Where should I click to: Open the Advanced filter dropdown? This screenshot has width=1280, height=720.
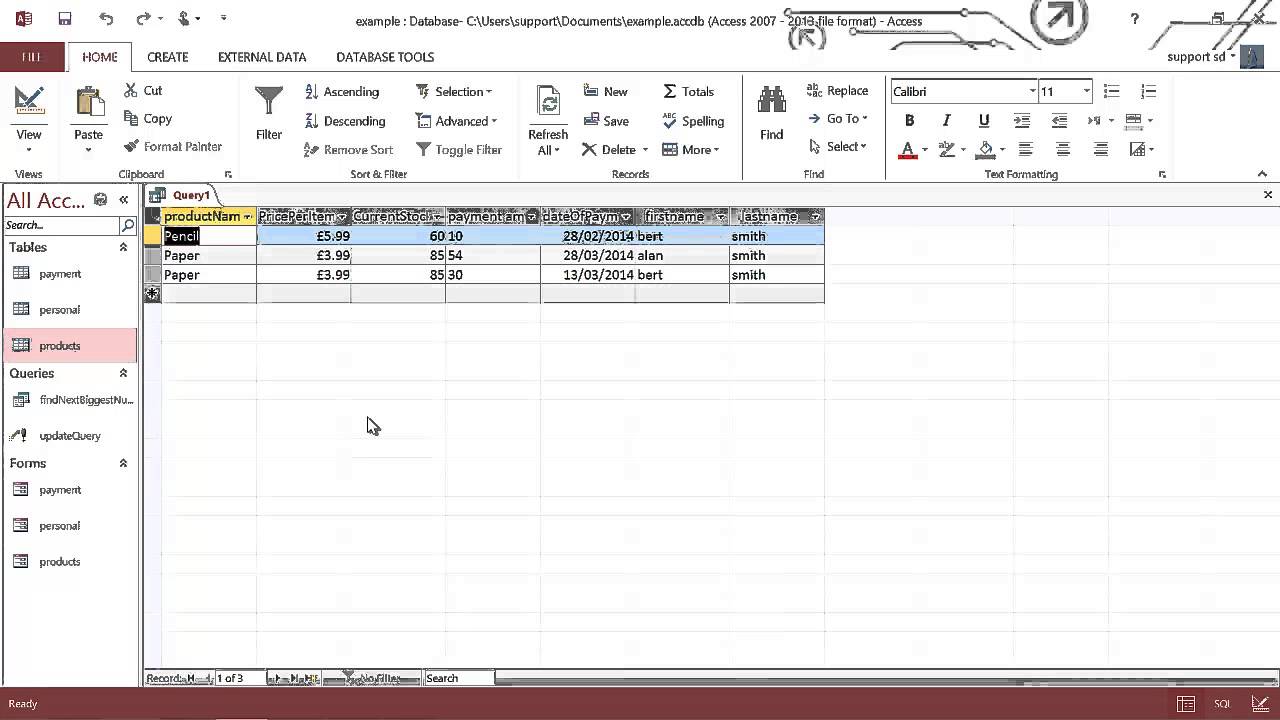(x=456, y=121)
